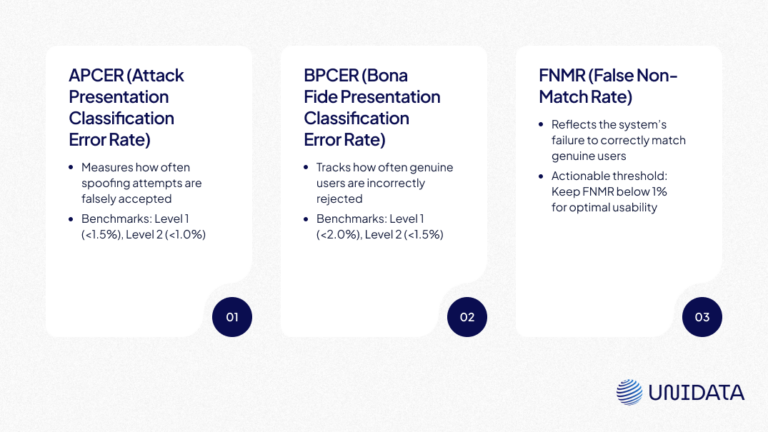This screenshot has width=768, height=432.
Task: Click the 03 number badge
Action: [x=702, y=317]
